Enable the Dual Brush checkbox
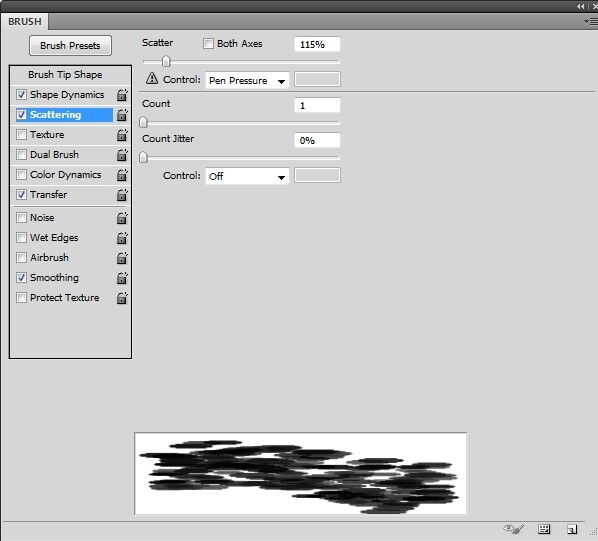Image resolution: width=598 pixels, height=541 pixels. click(21, 154)
